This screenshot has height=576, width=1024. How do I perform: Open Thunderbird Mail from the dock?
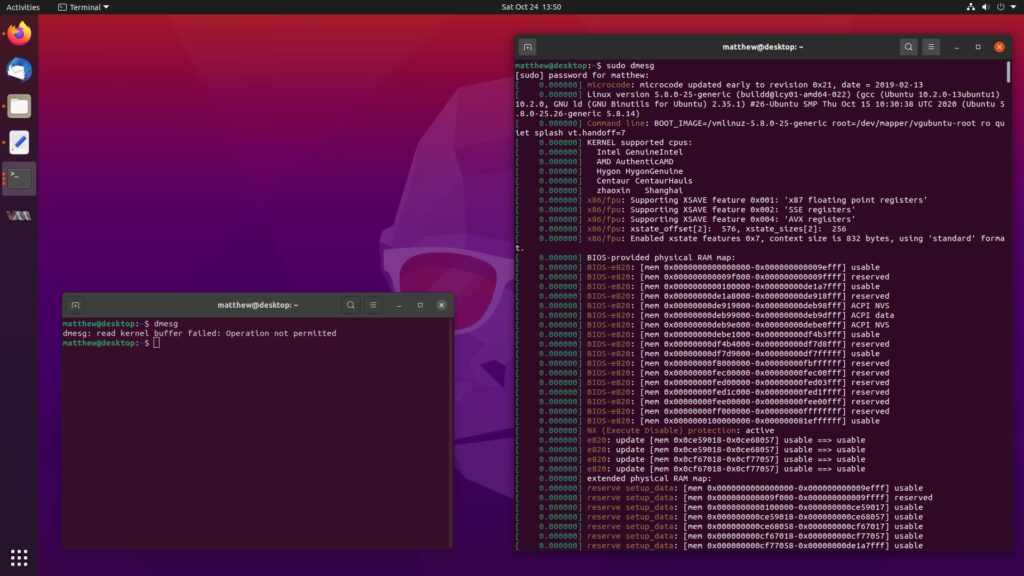(19, 70)
